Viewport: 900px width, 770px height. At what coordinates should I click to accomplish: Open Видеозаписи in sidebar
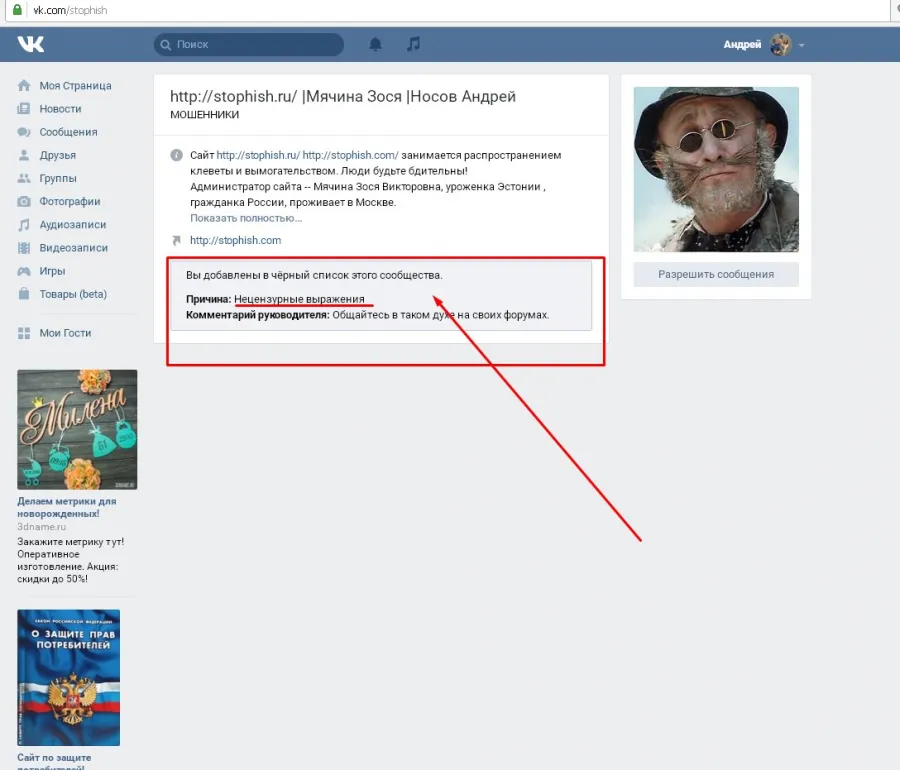[73, 248]
